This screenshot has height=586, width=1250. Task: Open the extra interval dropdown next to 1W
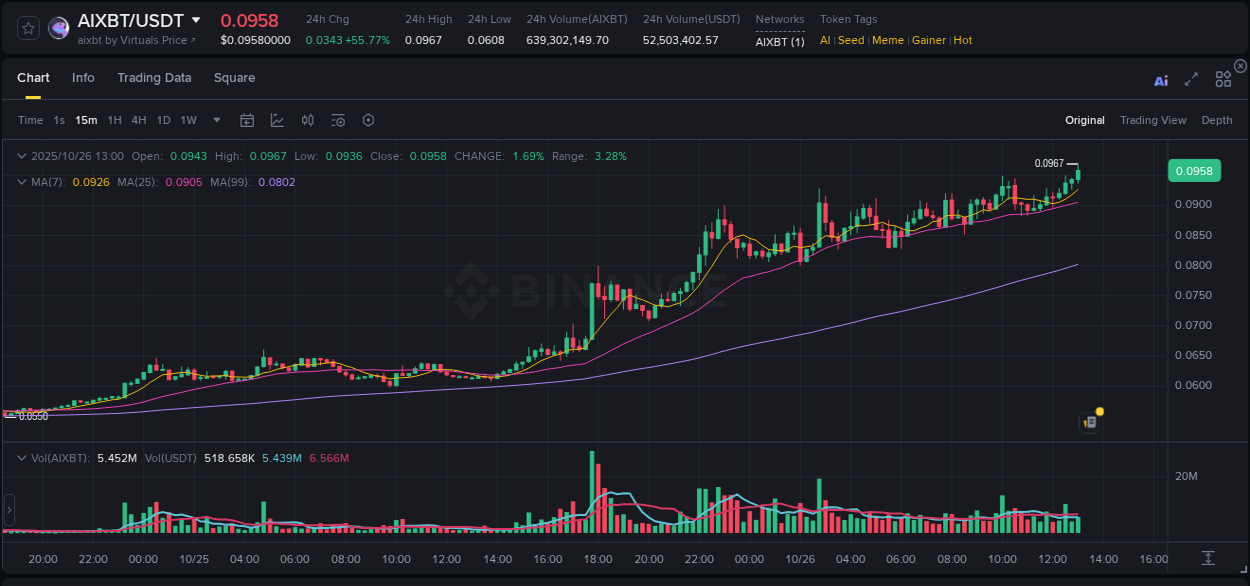(215, 119)
